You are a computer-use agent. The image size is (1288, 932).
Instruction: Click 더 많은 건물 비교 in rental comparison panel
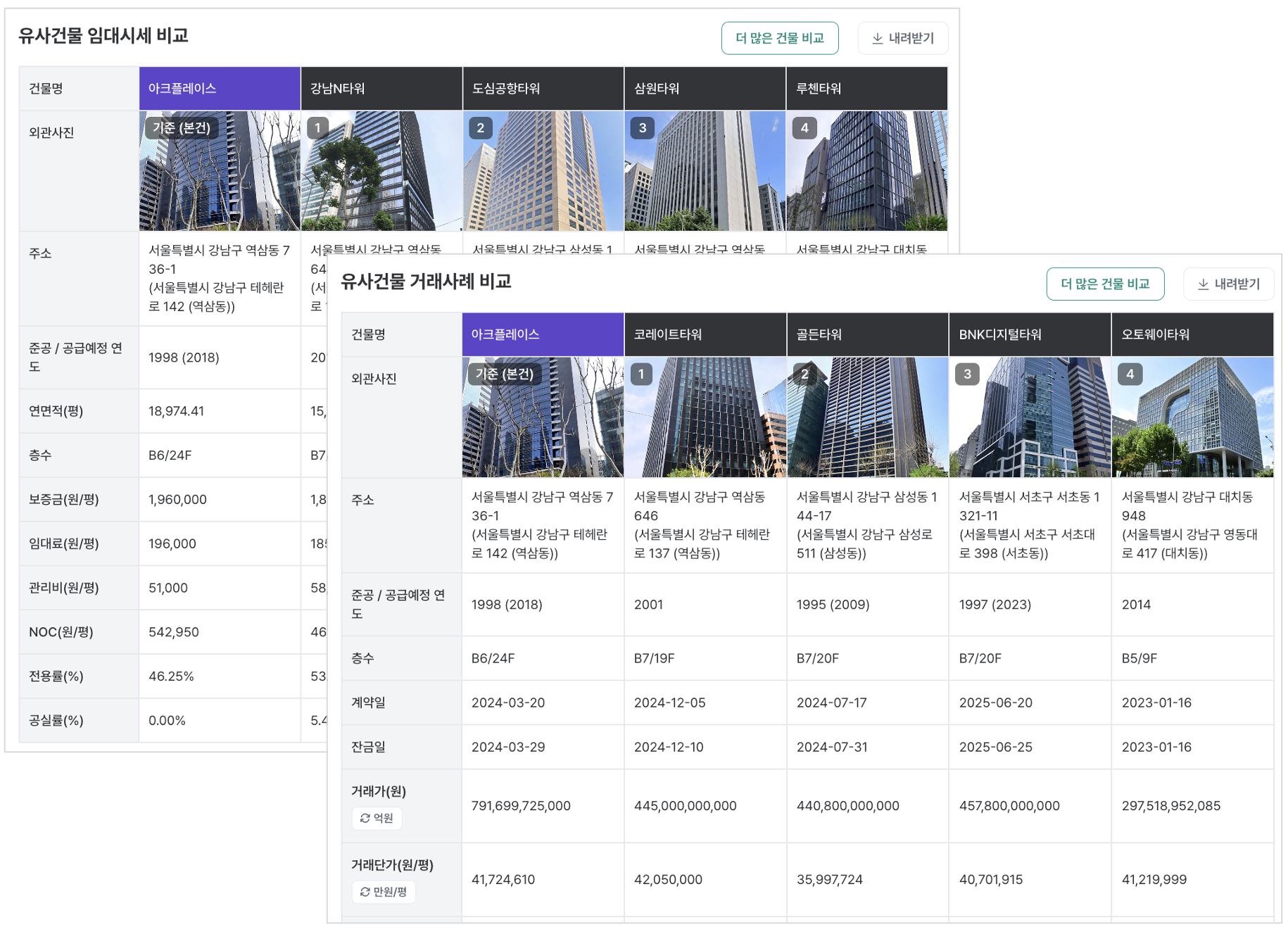(x=779, y=38)
